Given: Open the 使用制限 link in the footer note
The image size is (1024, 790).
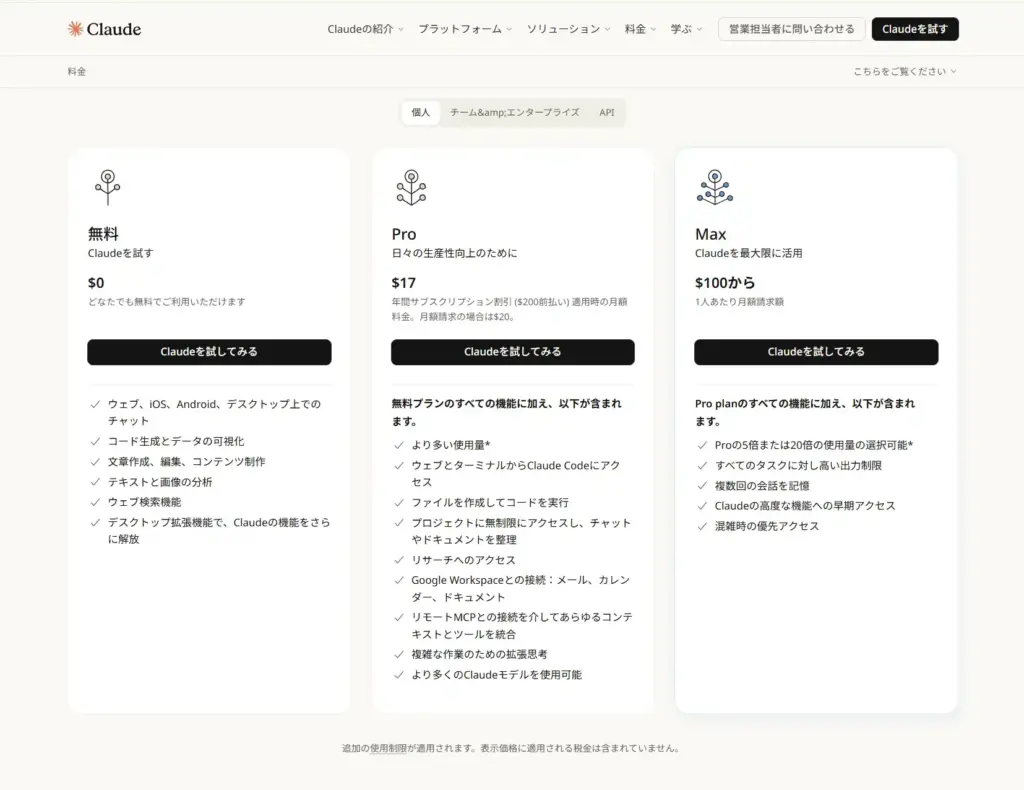Looking at the screenshot, I should pyautogui.click(x=388, y=748).
